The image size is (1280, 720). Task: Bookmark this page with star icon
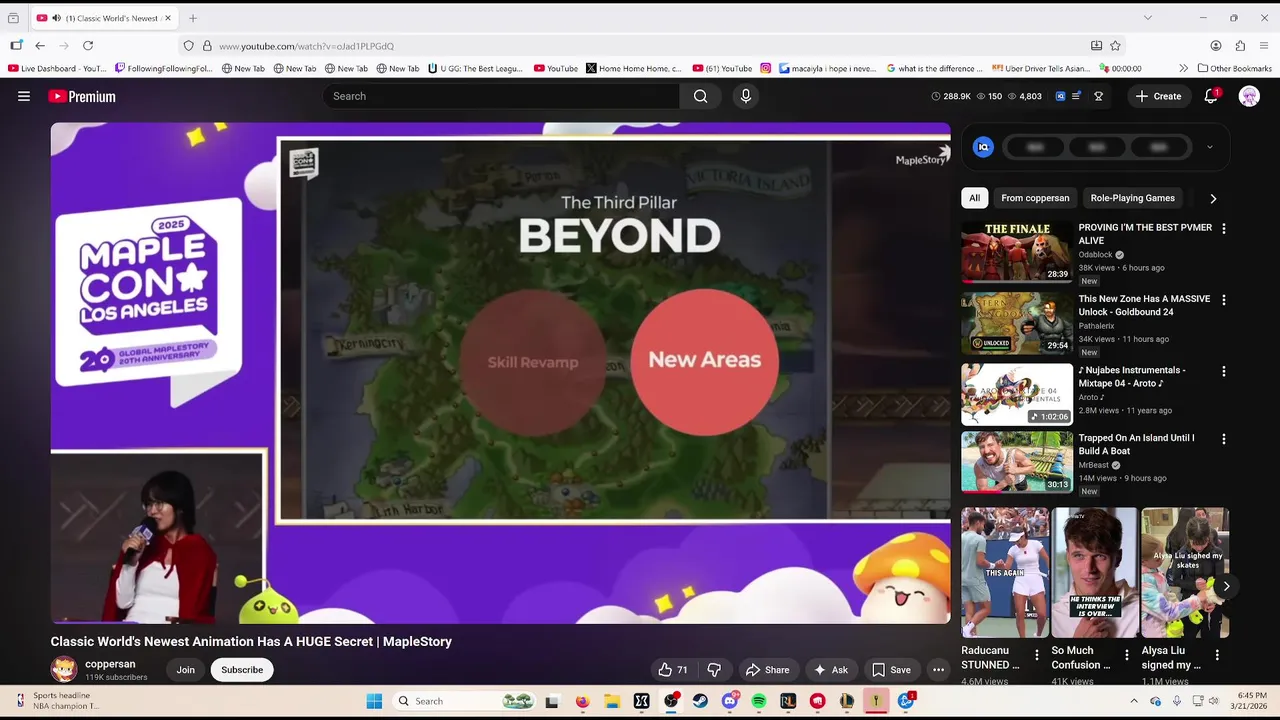pos(1115,46)
